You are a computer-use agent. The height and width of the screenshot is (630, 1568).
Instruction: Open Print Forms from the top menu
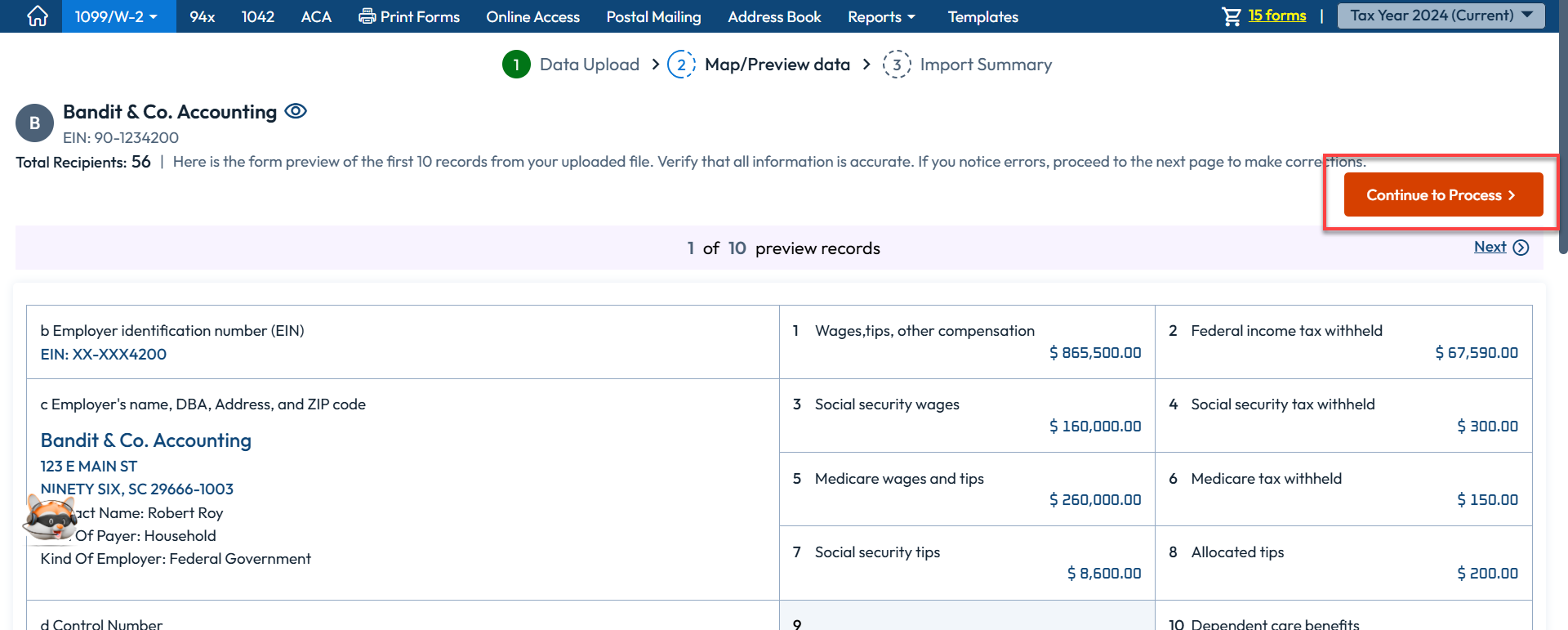(409, 16)
